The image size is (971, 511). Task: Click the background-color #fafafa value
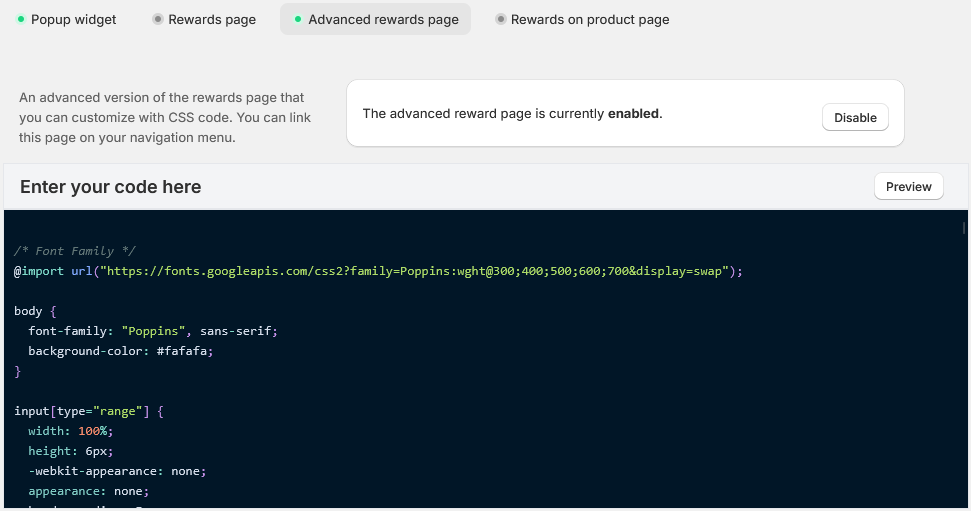[185, 351]
